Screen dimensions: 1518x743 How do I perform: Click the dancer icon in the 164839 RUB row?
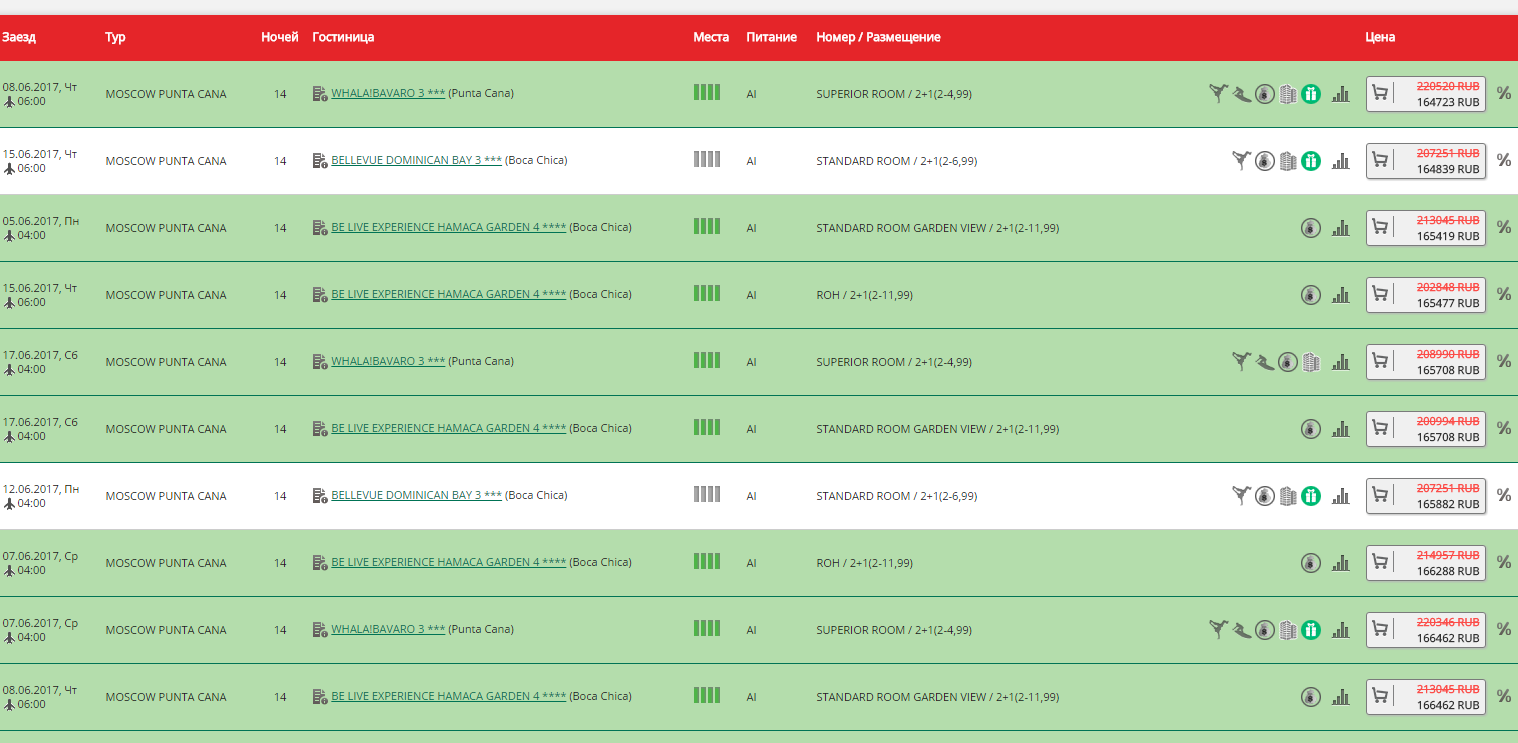[x=1241, y=161]
